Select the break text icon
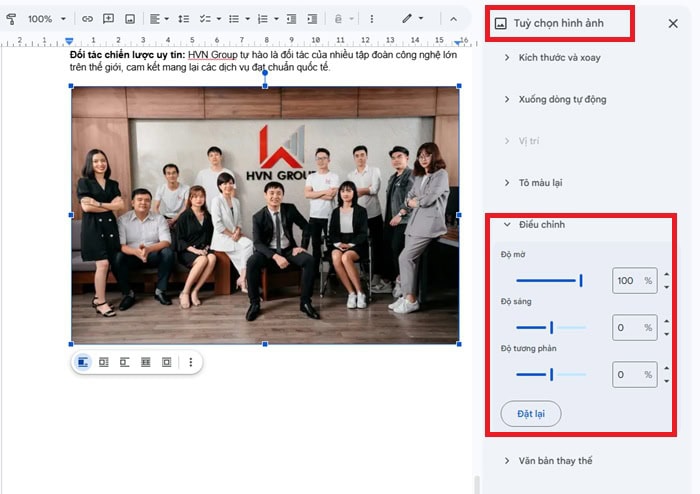This screenshot has height=494, width=700. coord(125,362)
